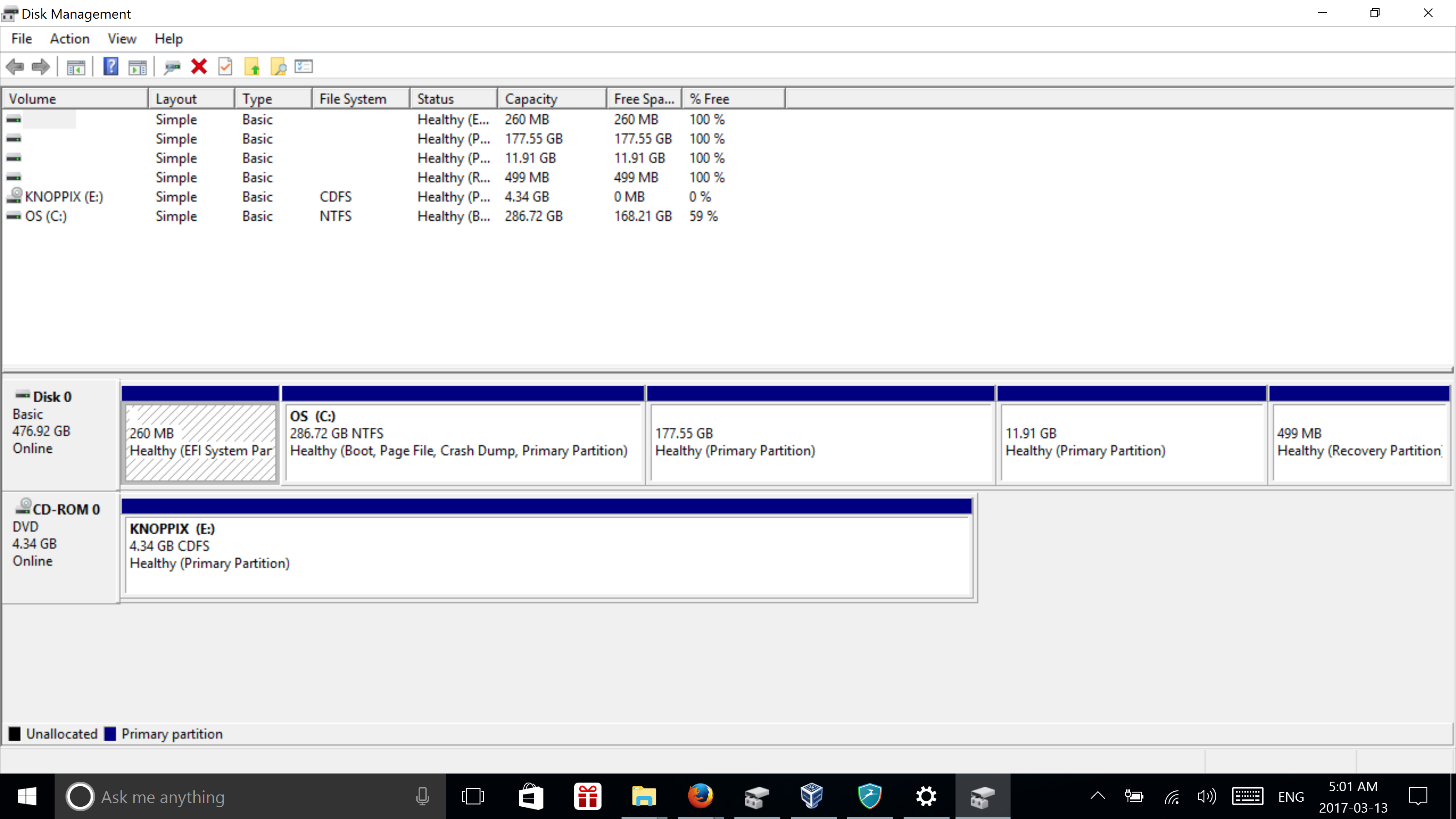Click the Forward arrow in the toolbar

tap(40, 67)
